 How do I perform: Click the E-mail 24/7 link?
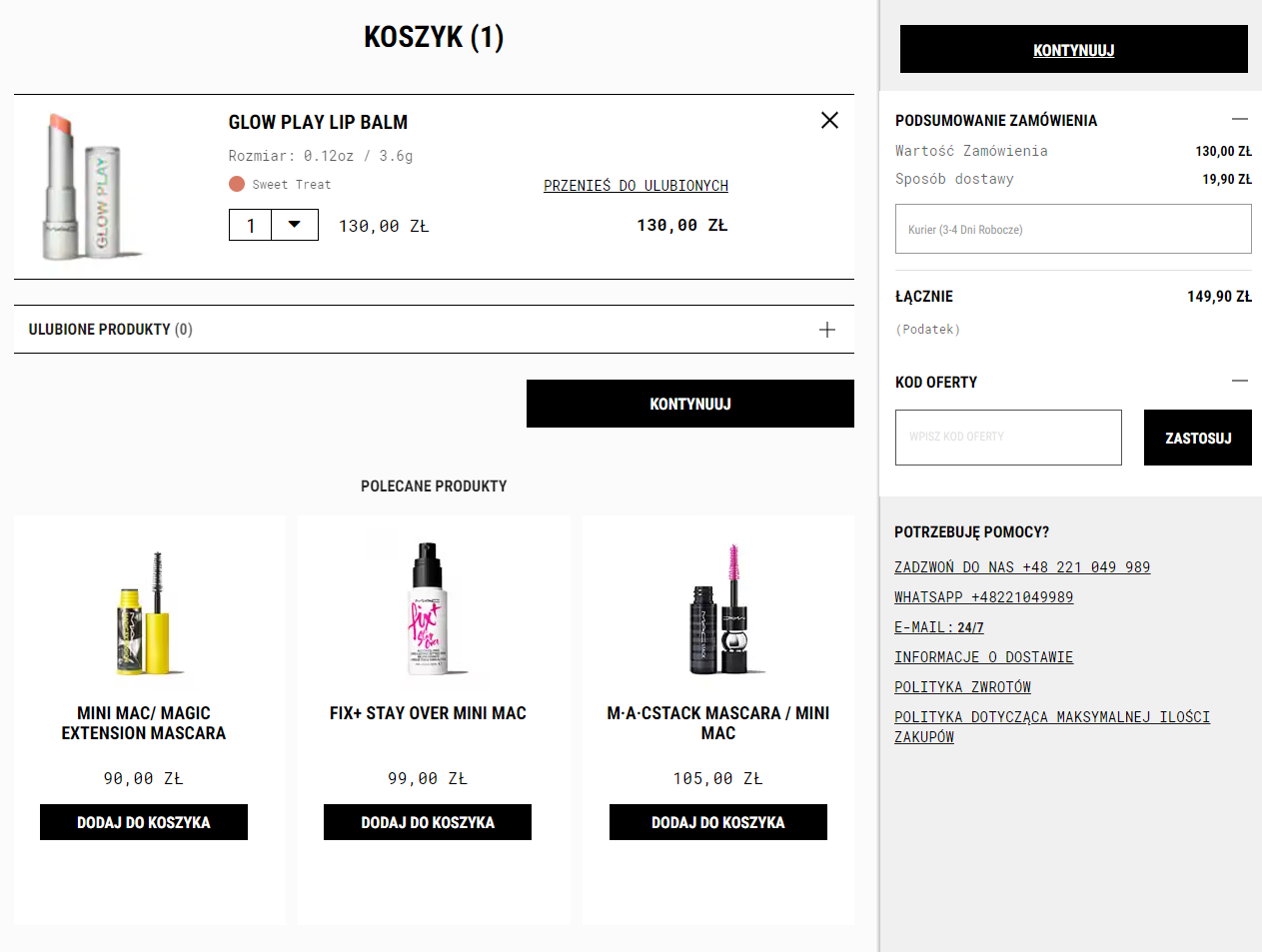pos(939,627)
